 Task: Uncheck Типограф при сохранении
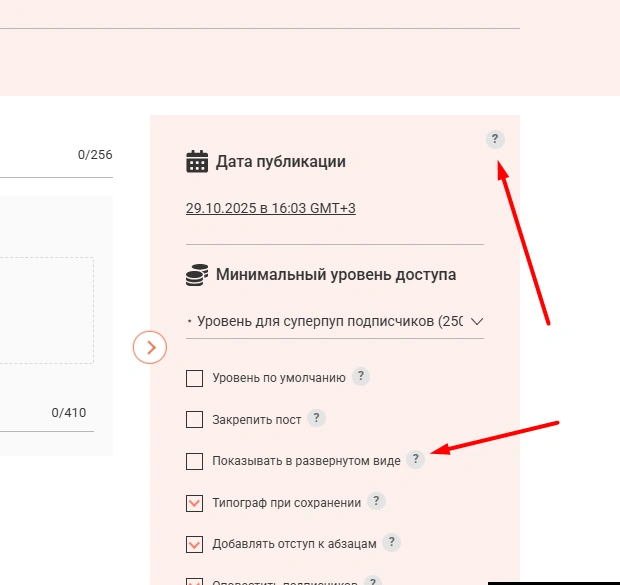coord(195,503)
